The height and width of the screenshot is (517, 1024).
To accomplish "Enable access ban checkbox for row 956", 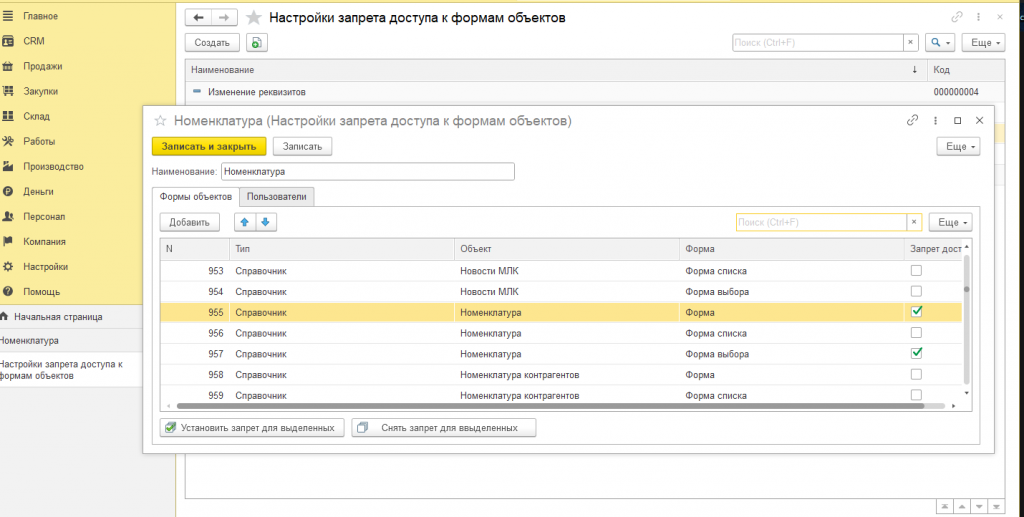I will coord(916,333).
